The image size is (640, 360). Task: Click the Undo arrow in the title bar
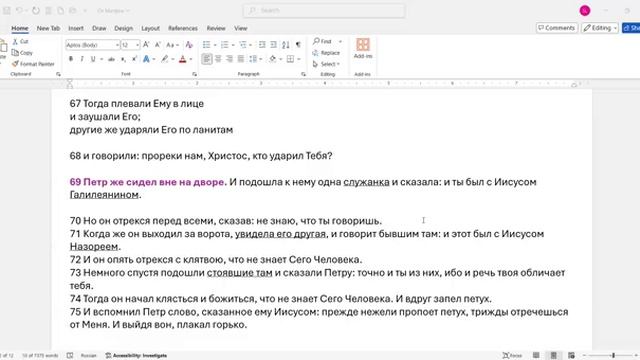click(19, 11)
